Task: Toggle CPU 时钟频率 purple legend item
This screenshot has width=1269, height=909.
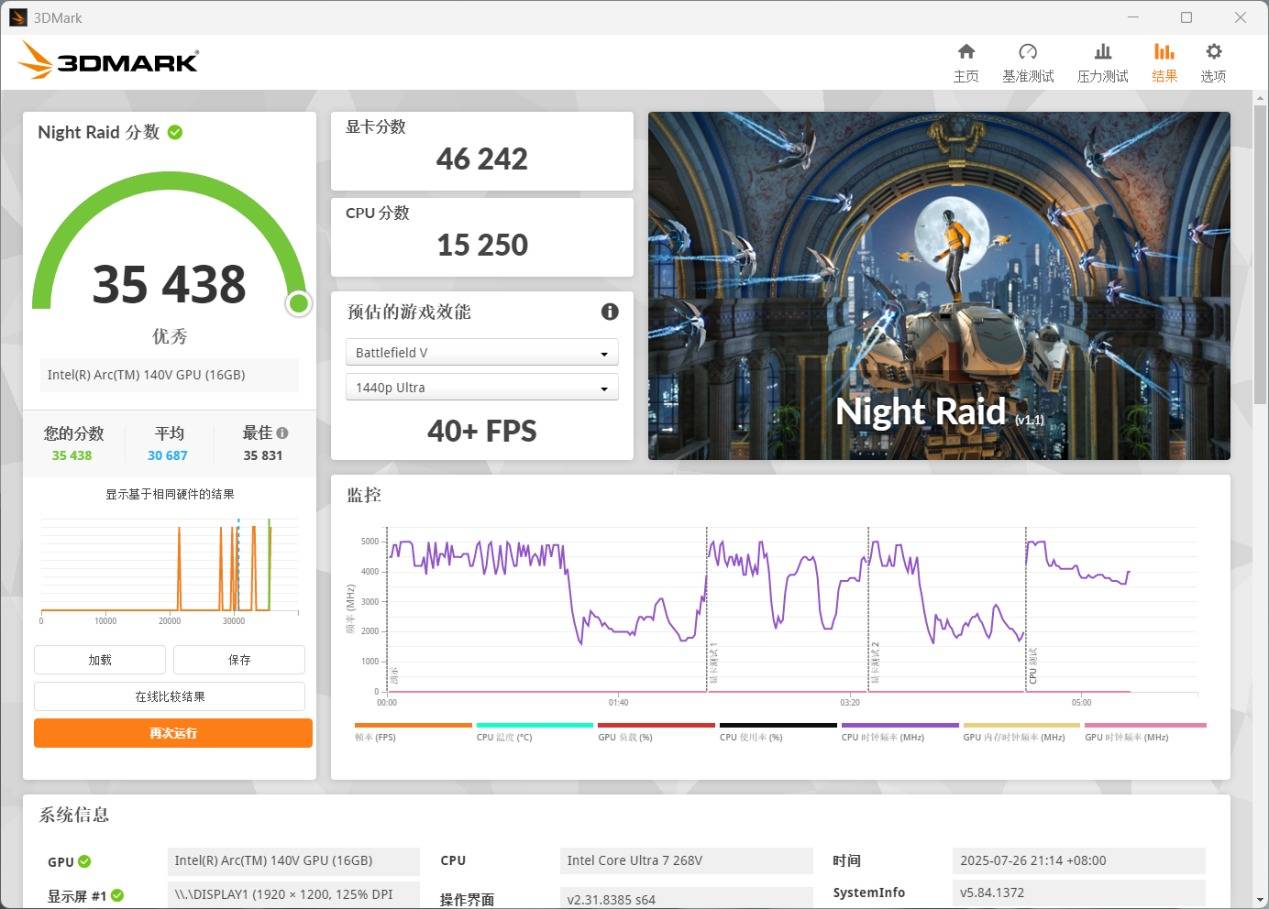Action: pos(899,731)
